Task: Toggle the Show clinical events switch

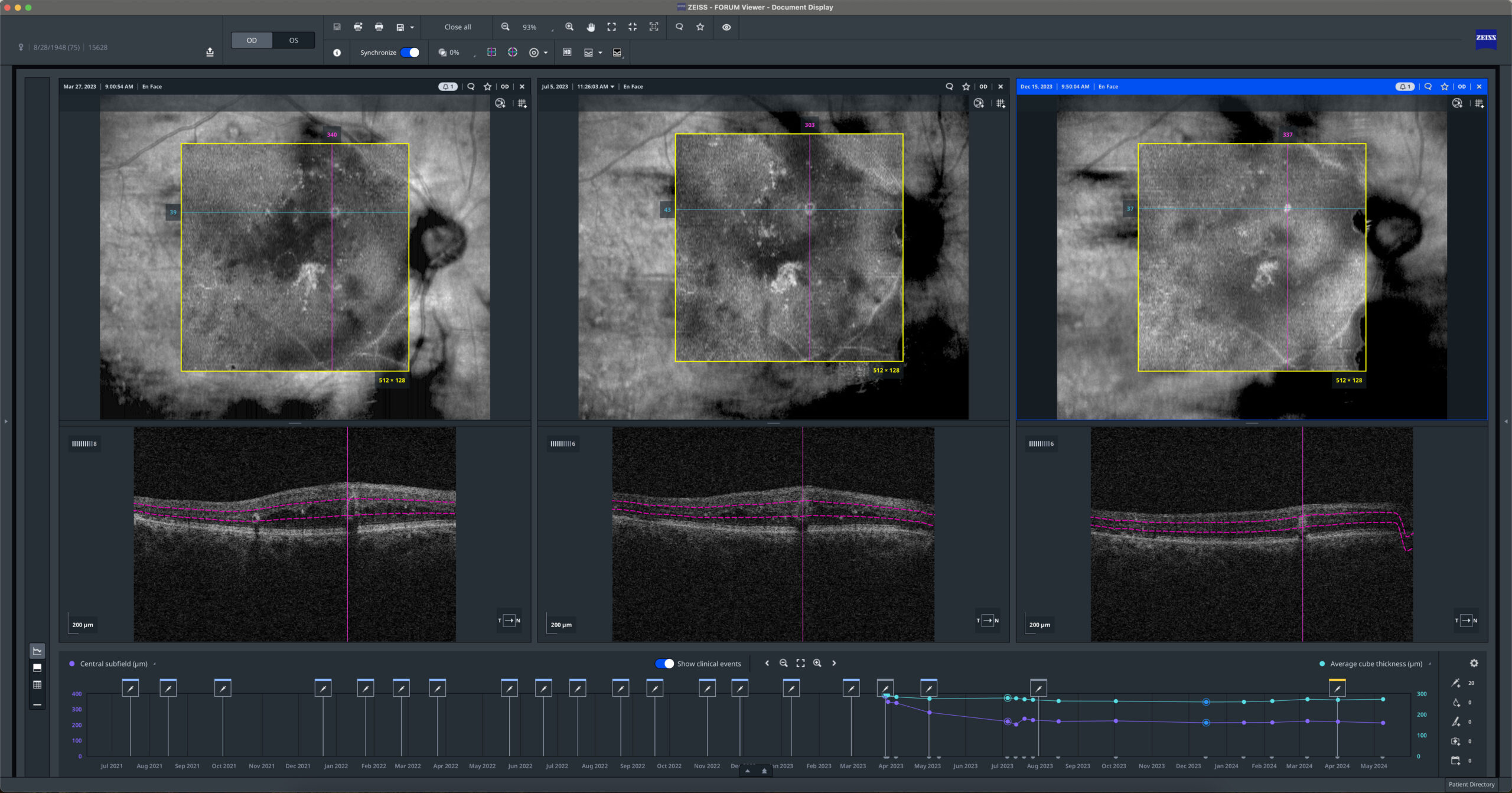Action: click(x=664, y=664)
